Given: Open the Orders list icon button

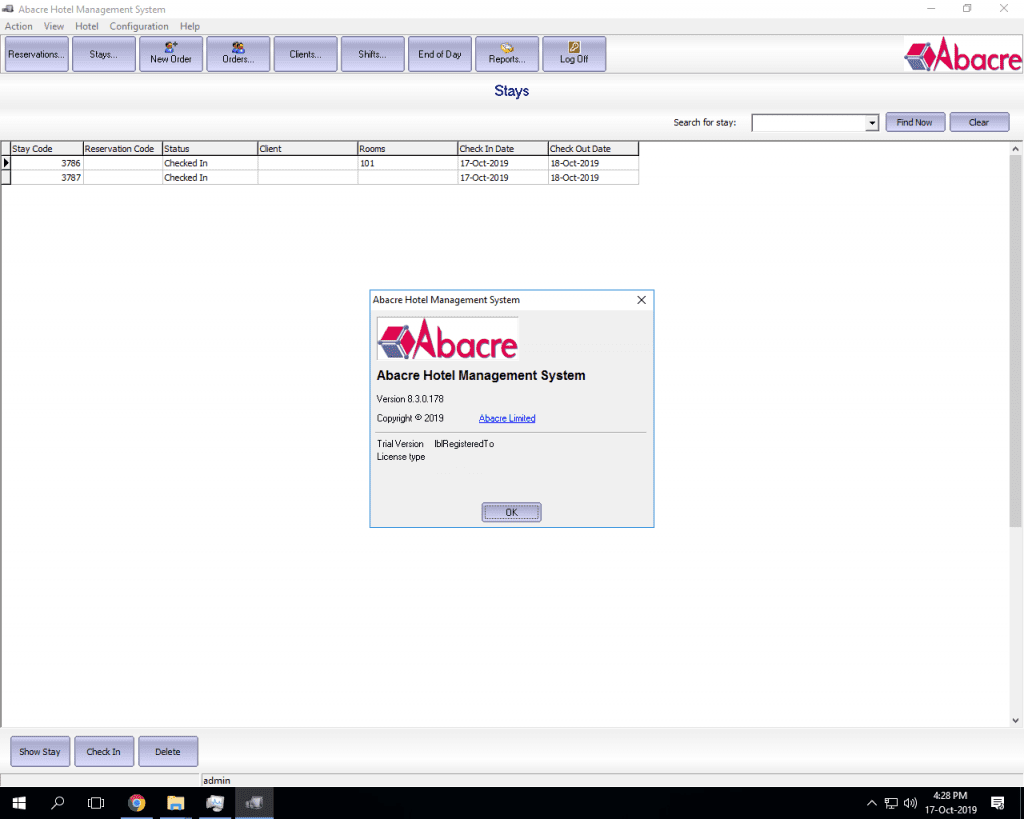Looking at the screenshot, I should 238,54.
